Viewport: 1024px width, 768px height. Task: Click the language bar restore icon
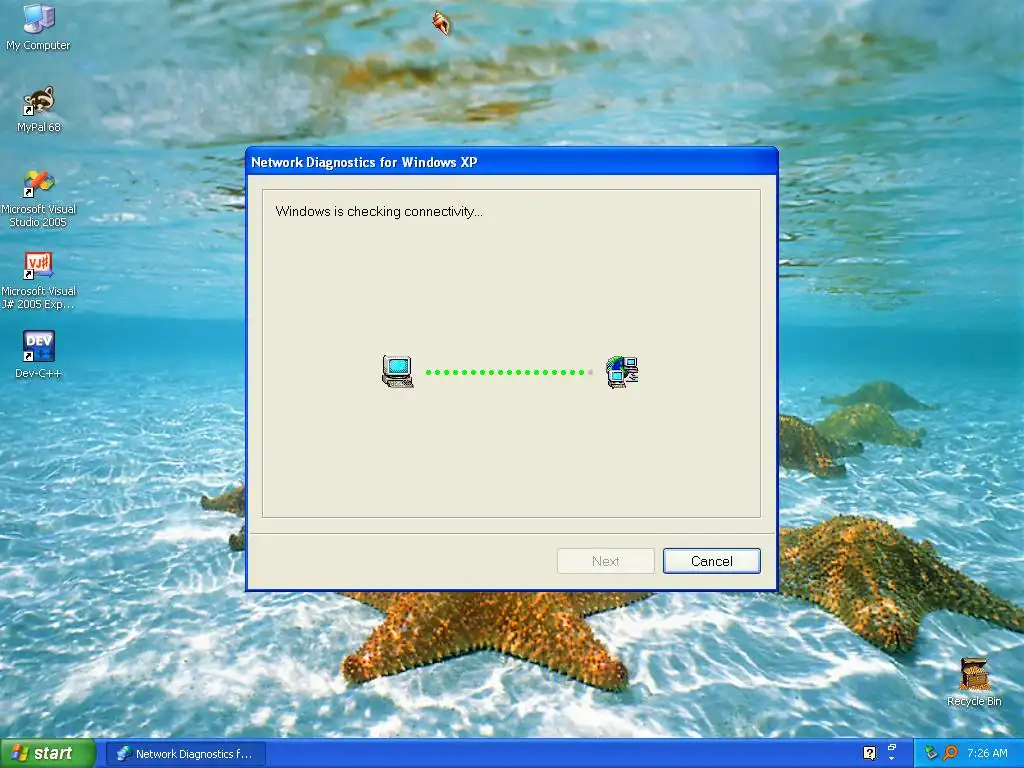tap(892, 747)
